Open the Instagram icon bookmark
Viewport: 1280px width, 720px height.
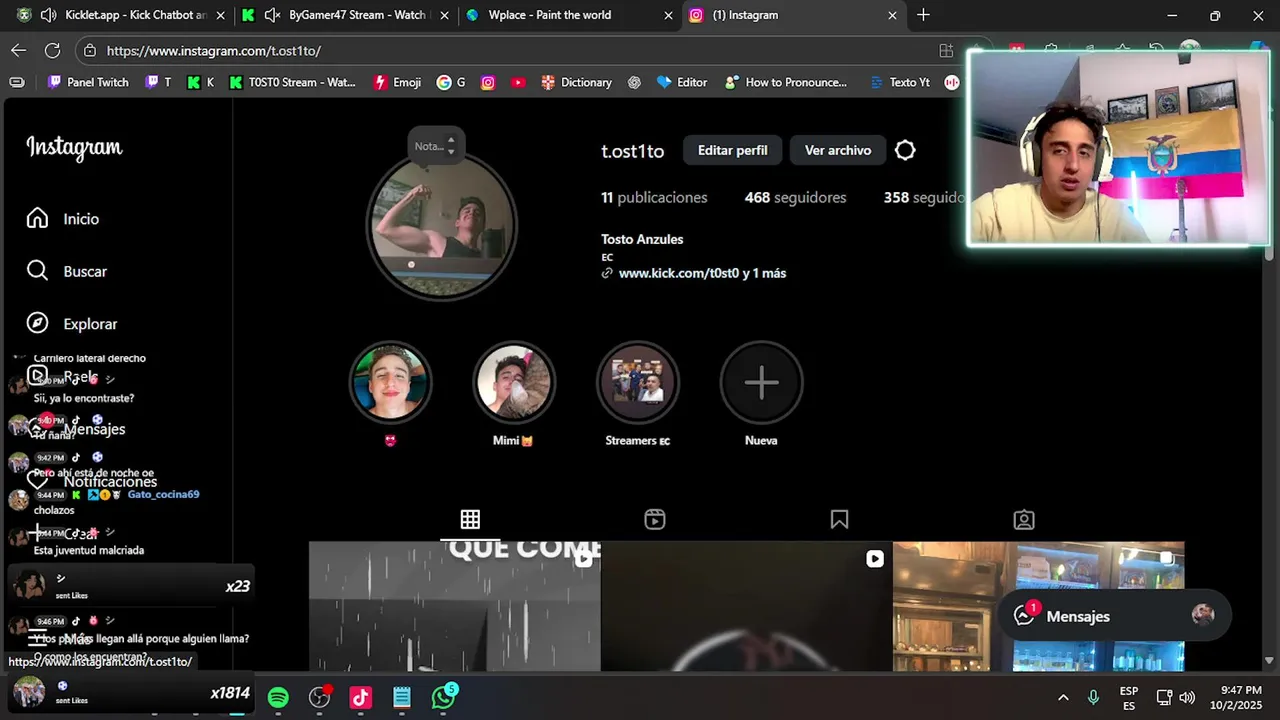tap(488, 83)
